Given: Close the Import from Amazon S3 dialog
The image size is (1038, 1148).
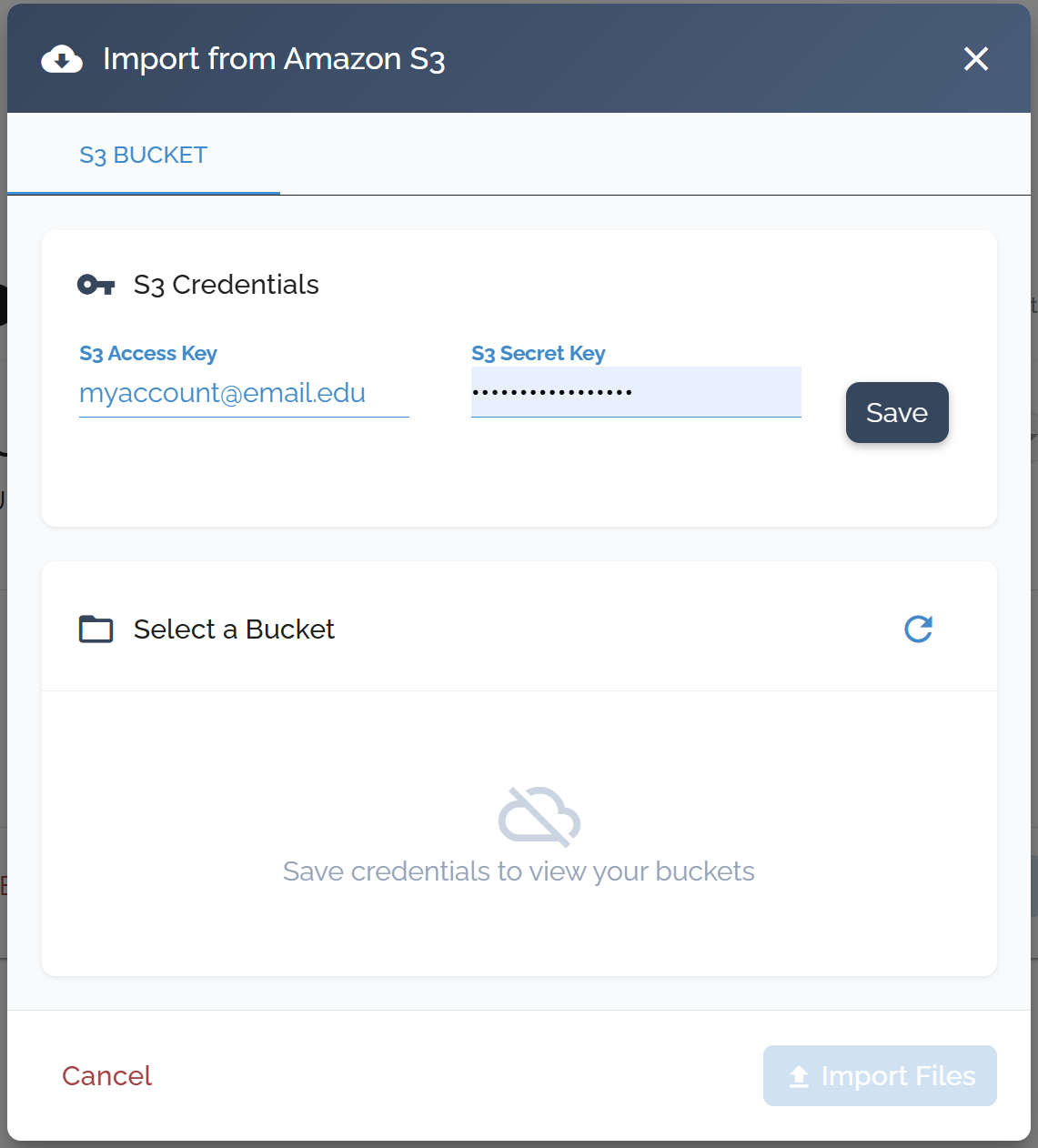Looking at the screenshot, I should click(x=975, y=59).
